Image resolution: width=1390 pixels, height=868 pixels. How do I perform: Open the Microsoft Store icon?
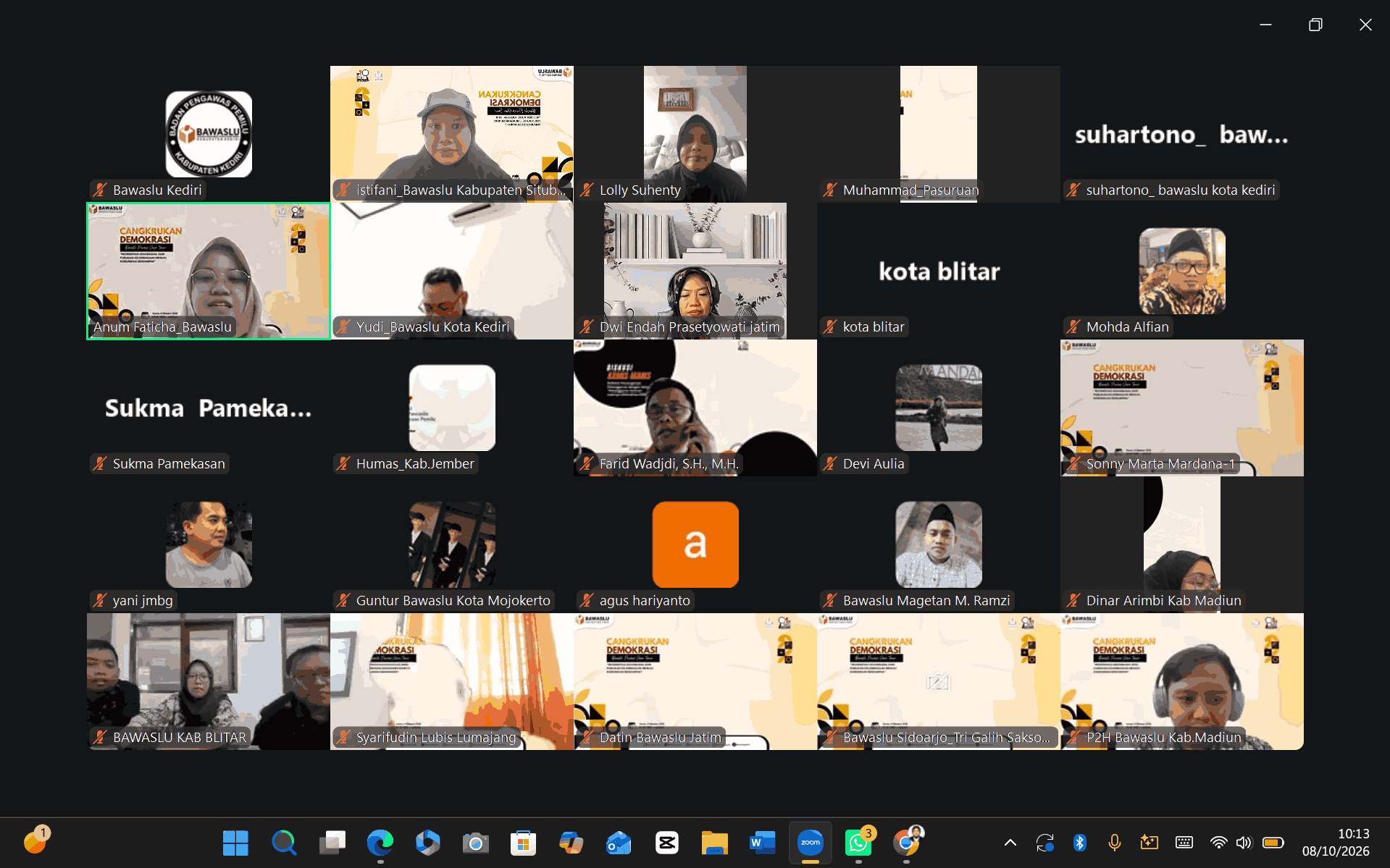pyautogui.click(x=523, y=843)
